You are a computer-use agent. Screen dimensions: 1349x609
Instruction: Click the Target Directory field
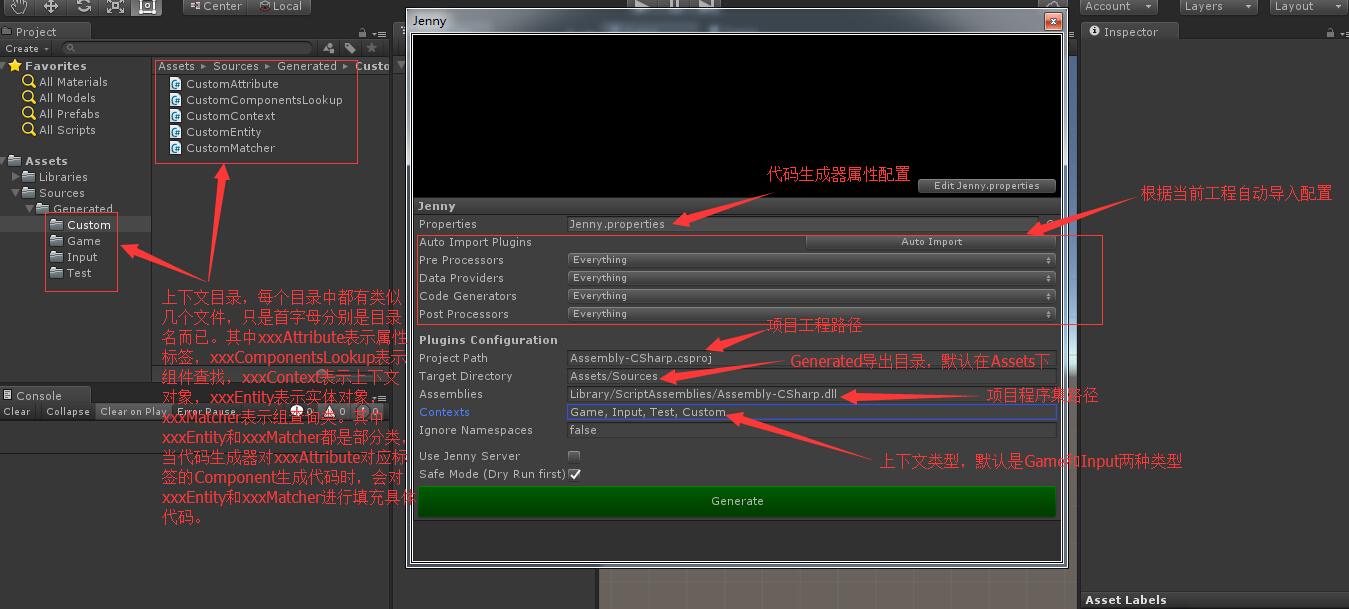[x=811, y=376]
